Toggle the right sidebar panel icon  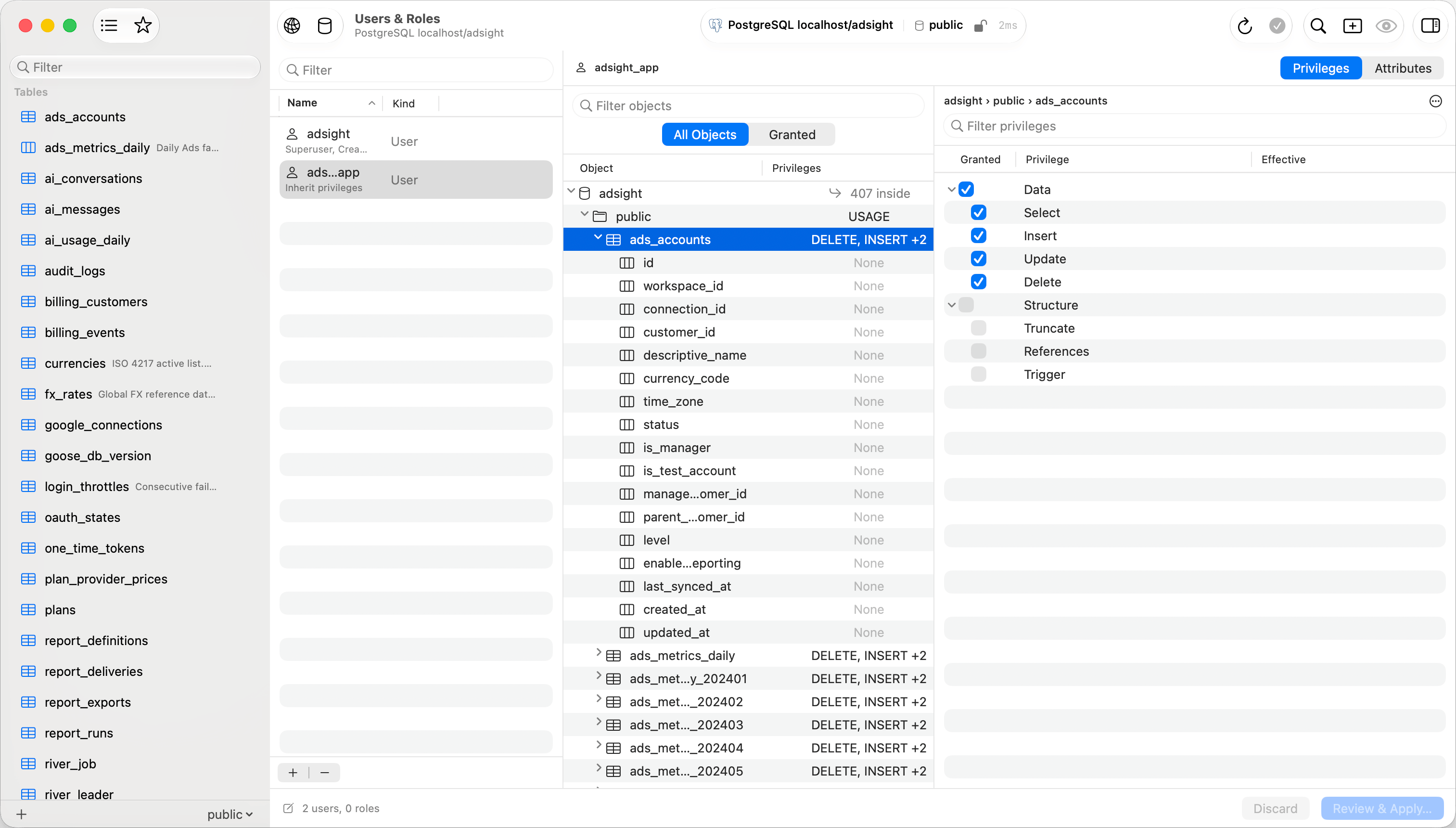[1430, 26]
